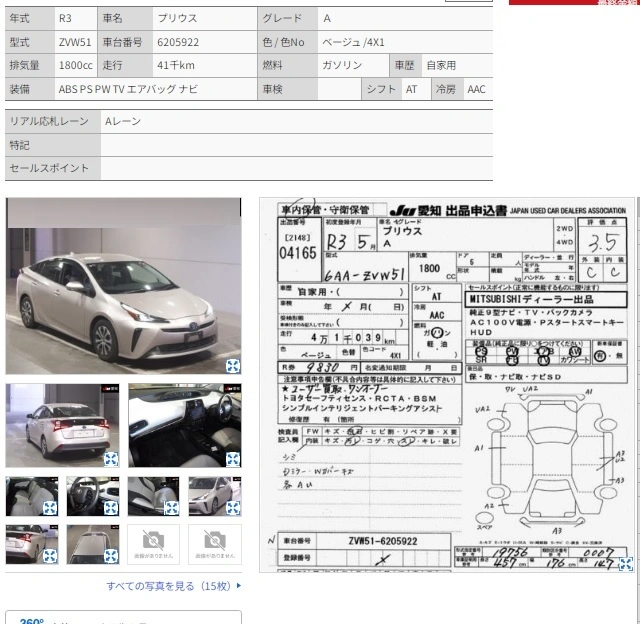The image size is (640, 624).
Task: Open the front seat thumbnail
Action: pyautogui.click(x=153, y=496)
